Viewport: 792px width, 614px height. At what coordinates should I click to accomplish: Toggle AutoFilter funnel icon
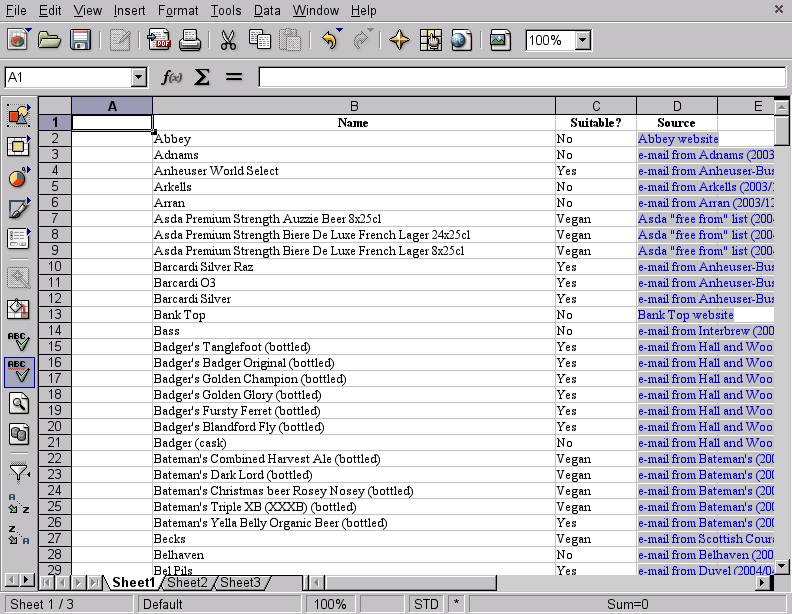(19, 473)
